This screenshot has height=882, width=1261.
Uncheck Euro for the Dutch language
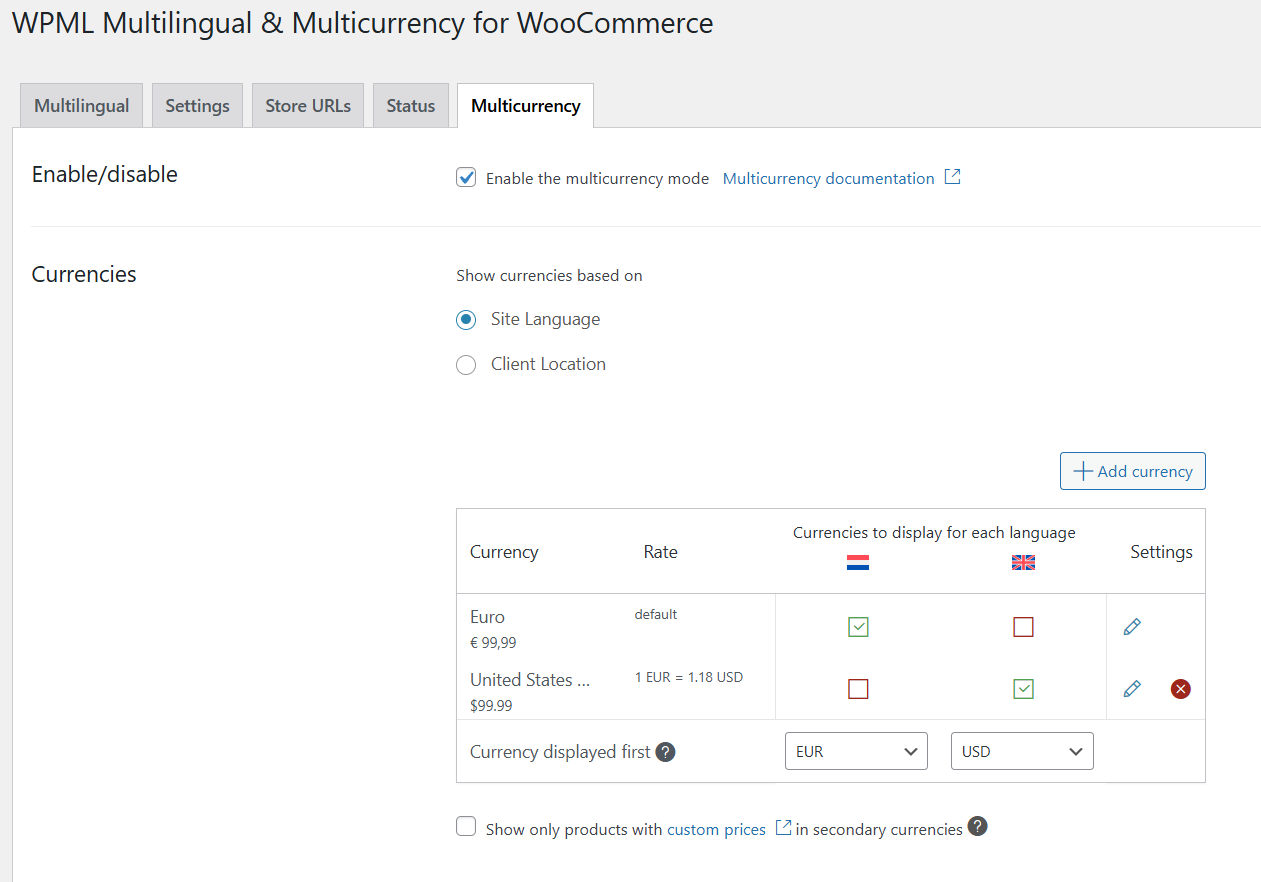(x=858, y=627)
